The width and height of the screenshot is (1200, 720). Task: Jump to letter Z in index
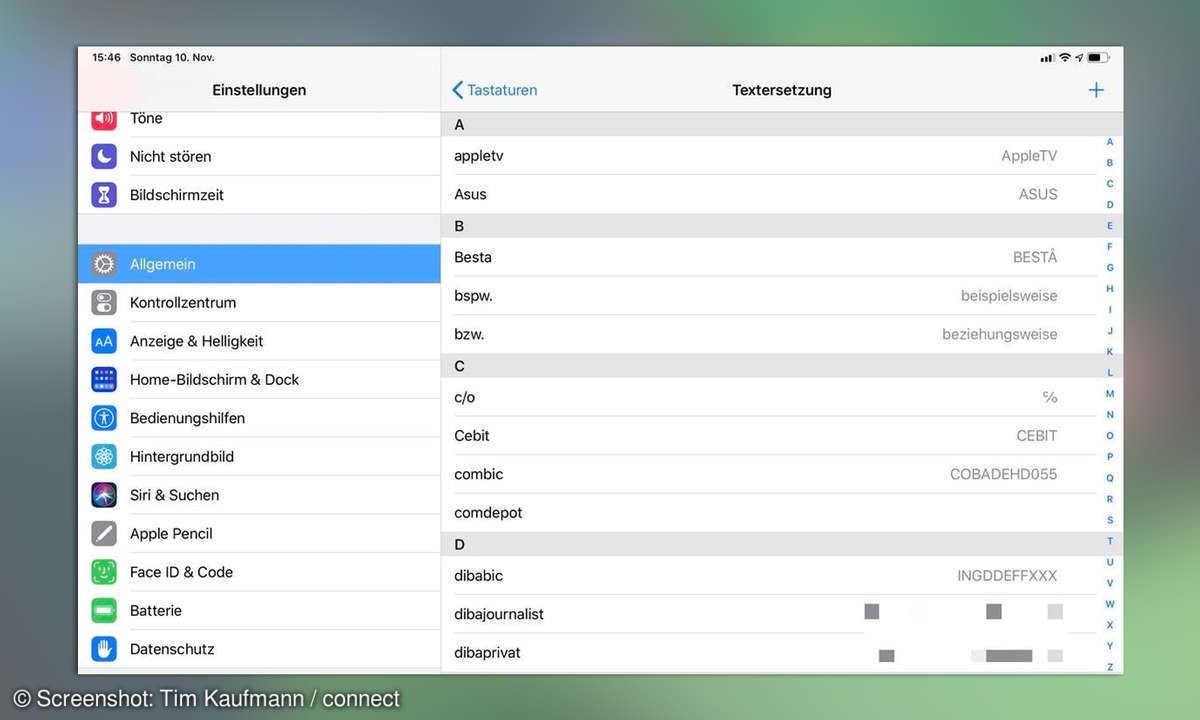(x=1110, y=667)
